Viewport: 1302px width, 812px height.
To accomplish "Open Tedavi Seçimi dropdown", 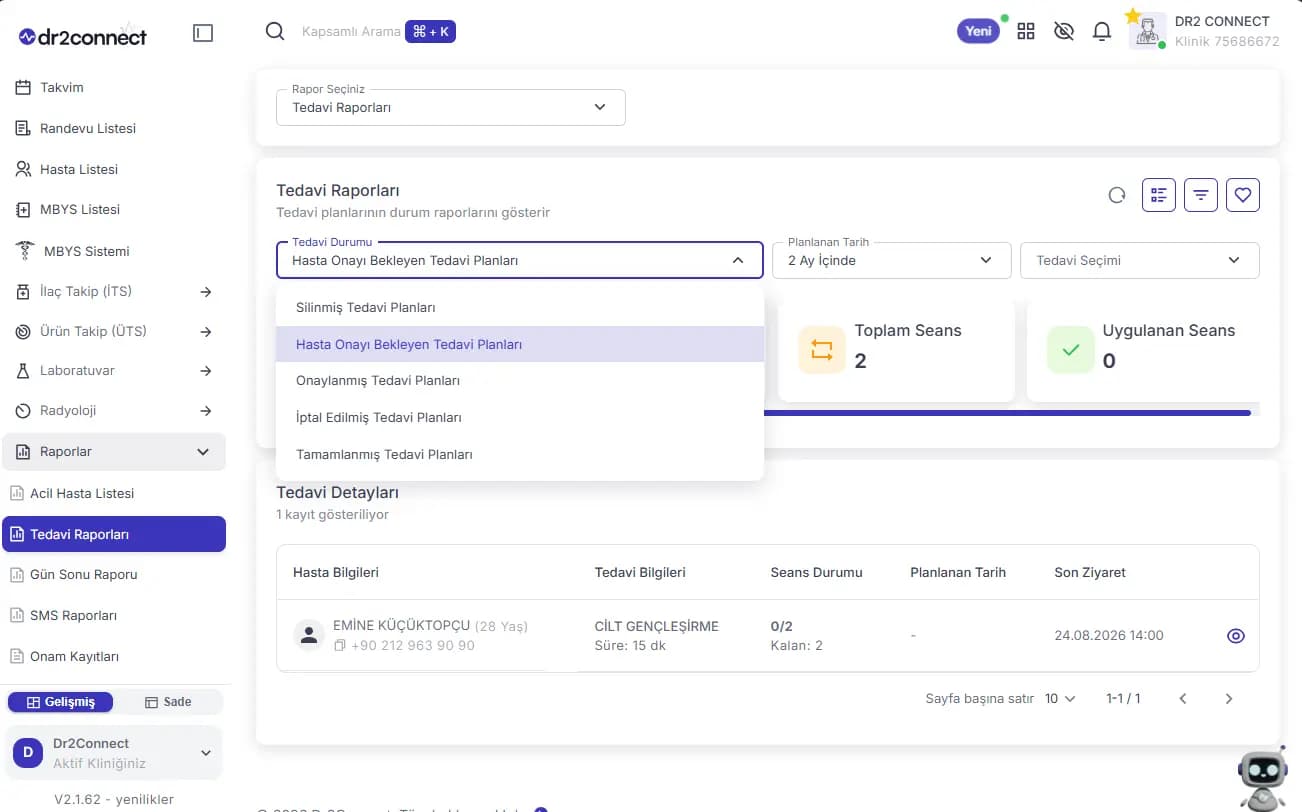I will [x=1140, y=260].
